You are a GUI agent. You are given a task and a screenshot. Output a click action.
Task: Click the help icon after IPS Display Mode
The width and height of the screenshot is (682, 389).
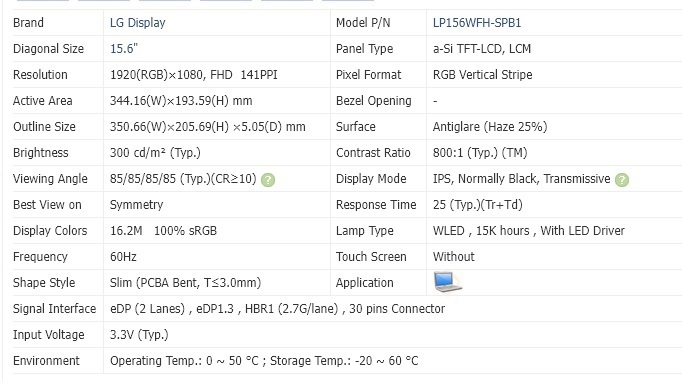[622, 180]
